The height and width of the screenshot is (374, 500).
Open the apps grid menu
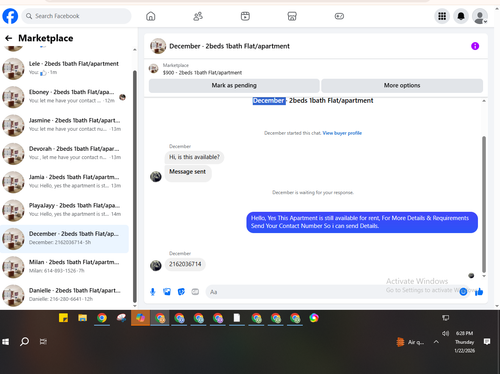pos(442,16)
